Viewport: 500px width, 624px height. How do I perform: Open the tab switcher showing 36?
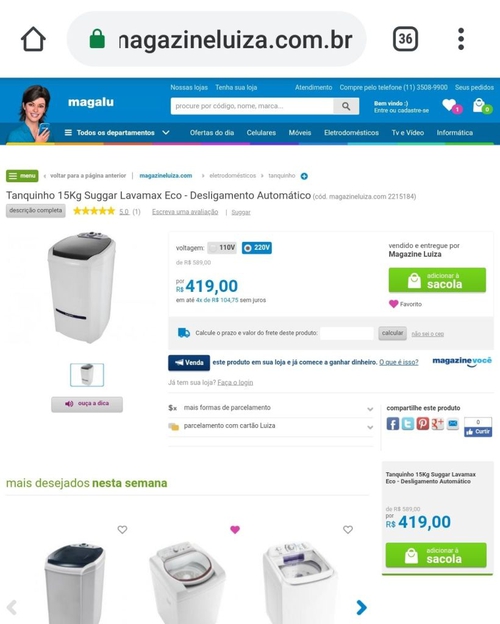[405, 39]
